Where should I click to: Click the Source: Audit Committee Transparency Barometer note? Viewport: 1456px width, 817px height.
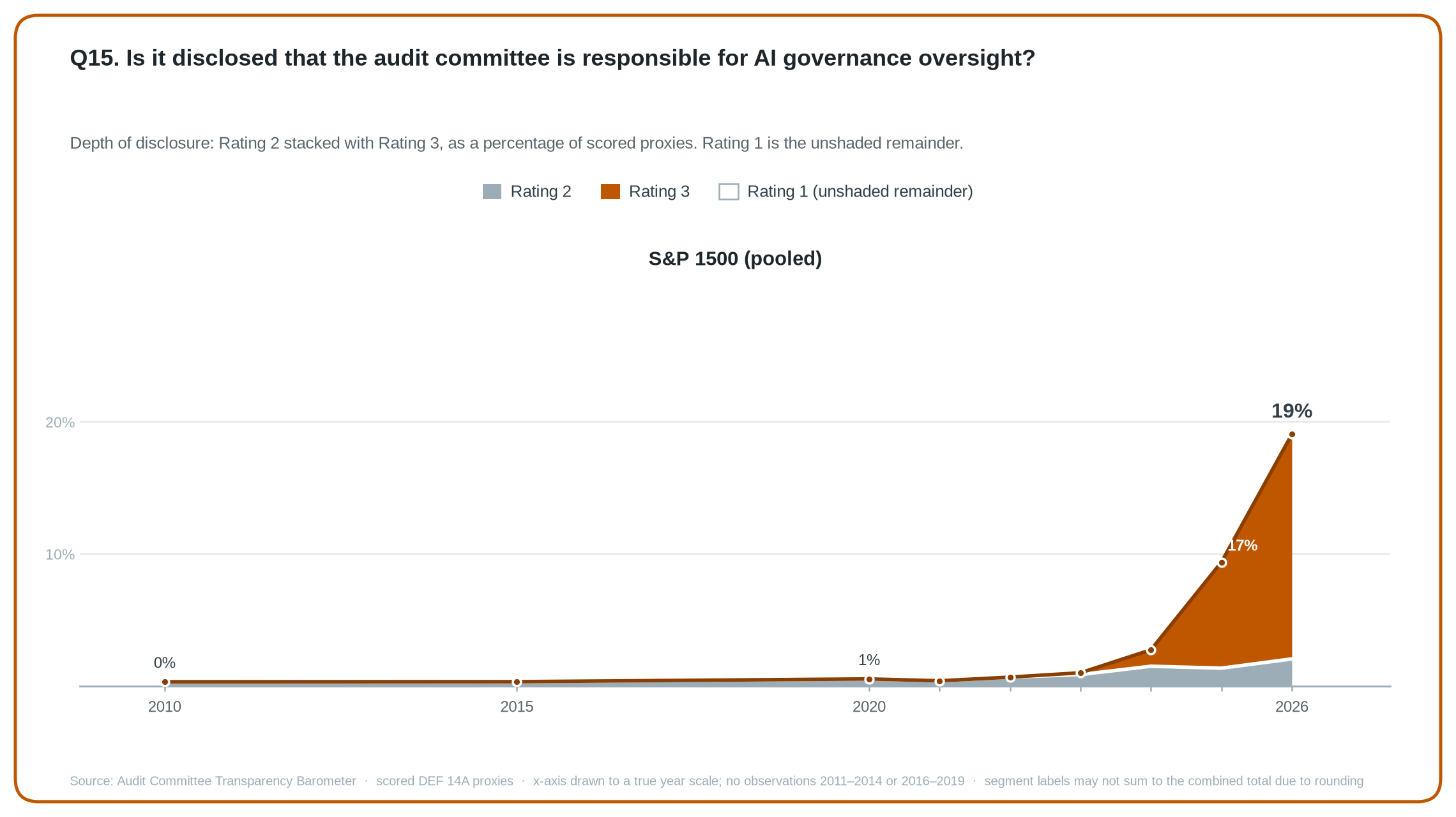point(213,781)
